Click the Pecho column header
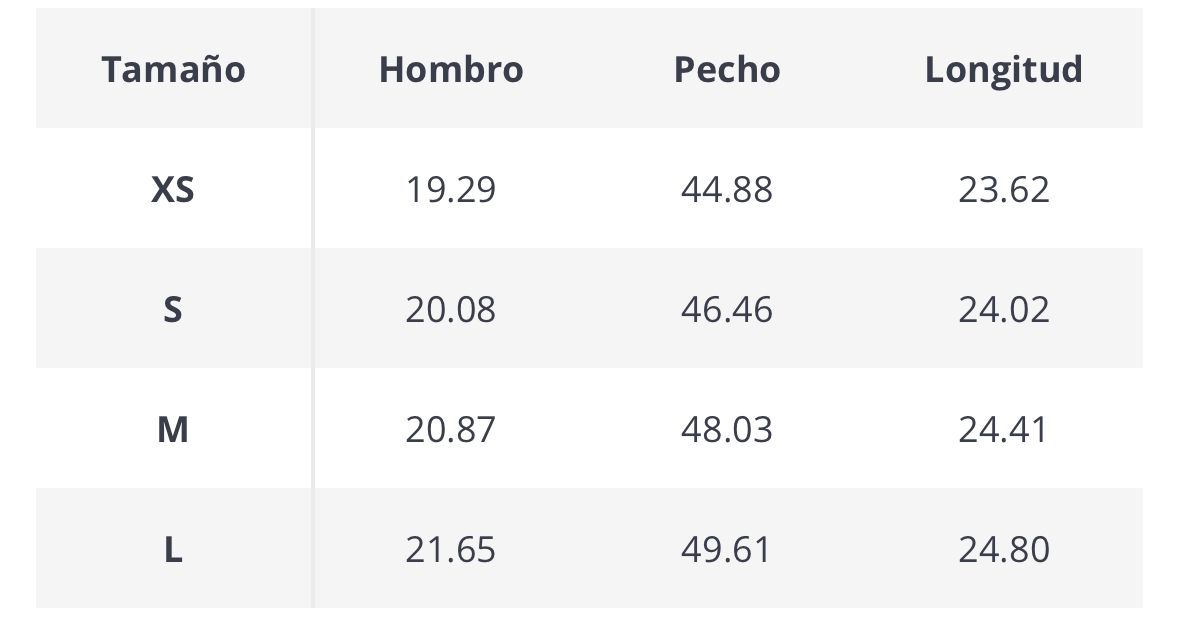Image resolution: width=1179 pixels, height=621 pixels. 727,69
